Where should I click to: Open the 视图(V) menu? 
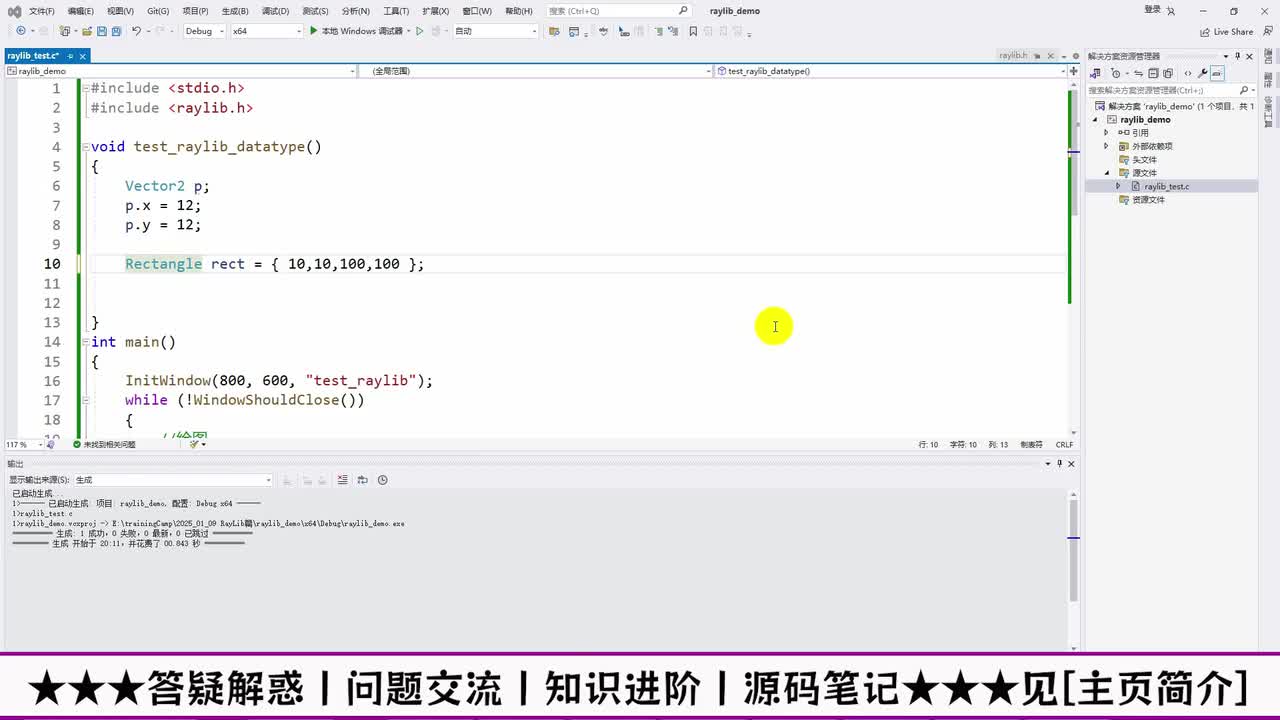point(120,11)
